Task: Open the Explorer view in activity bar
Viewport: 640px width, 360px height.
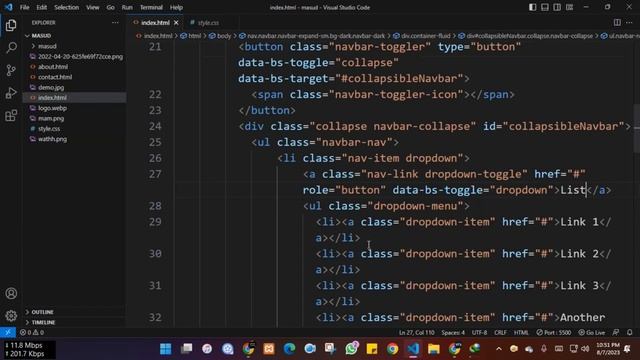Action: pos(11,25)
